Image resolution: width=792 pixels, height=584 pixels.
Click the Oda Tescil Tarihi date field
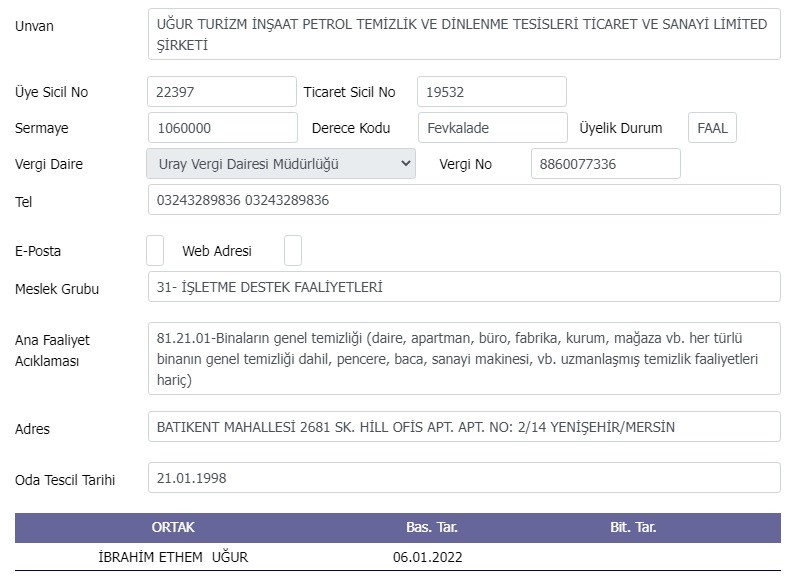[464, 478]
